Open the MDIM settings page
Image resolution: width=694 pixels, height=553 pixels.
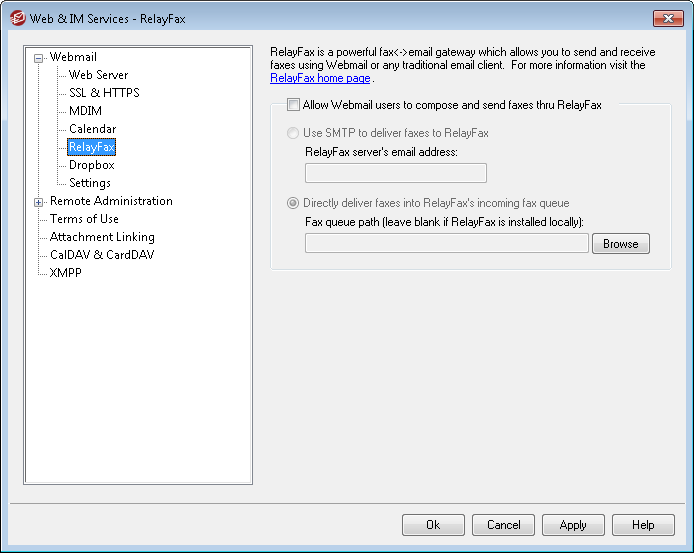85,111
